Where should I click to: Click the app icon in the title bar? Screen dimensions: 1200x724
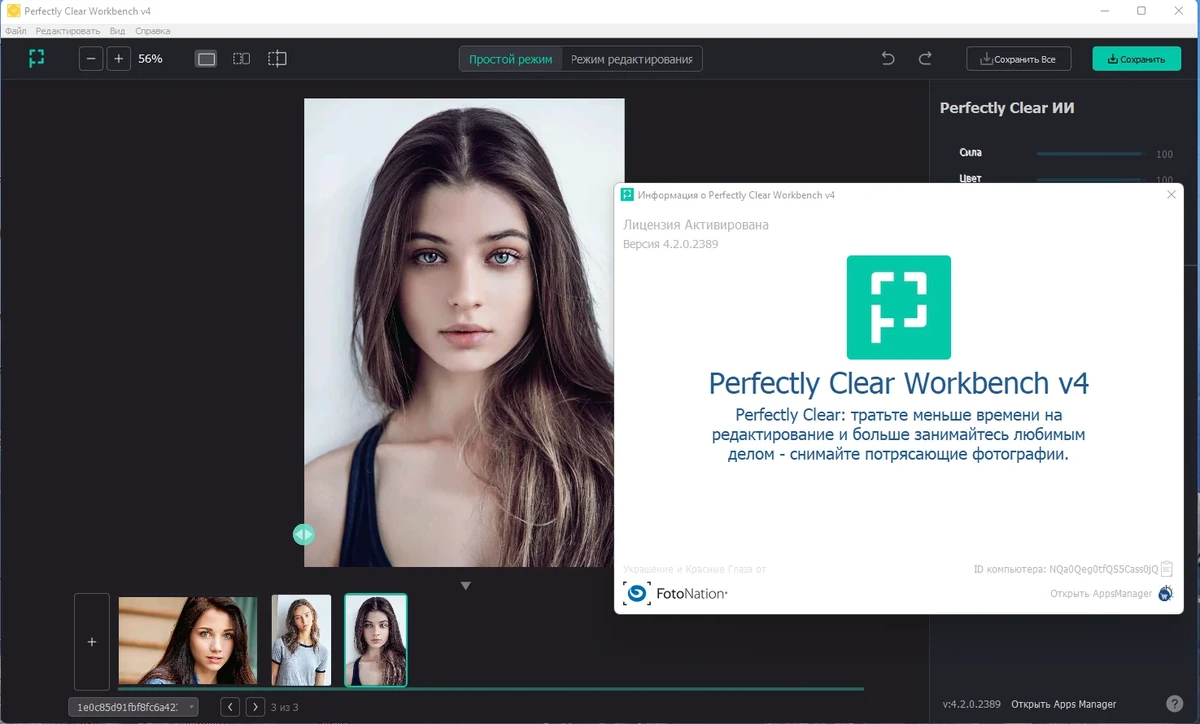[x=13, y=11]
